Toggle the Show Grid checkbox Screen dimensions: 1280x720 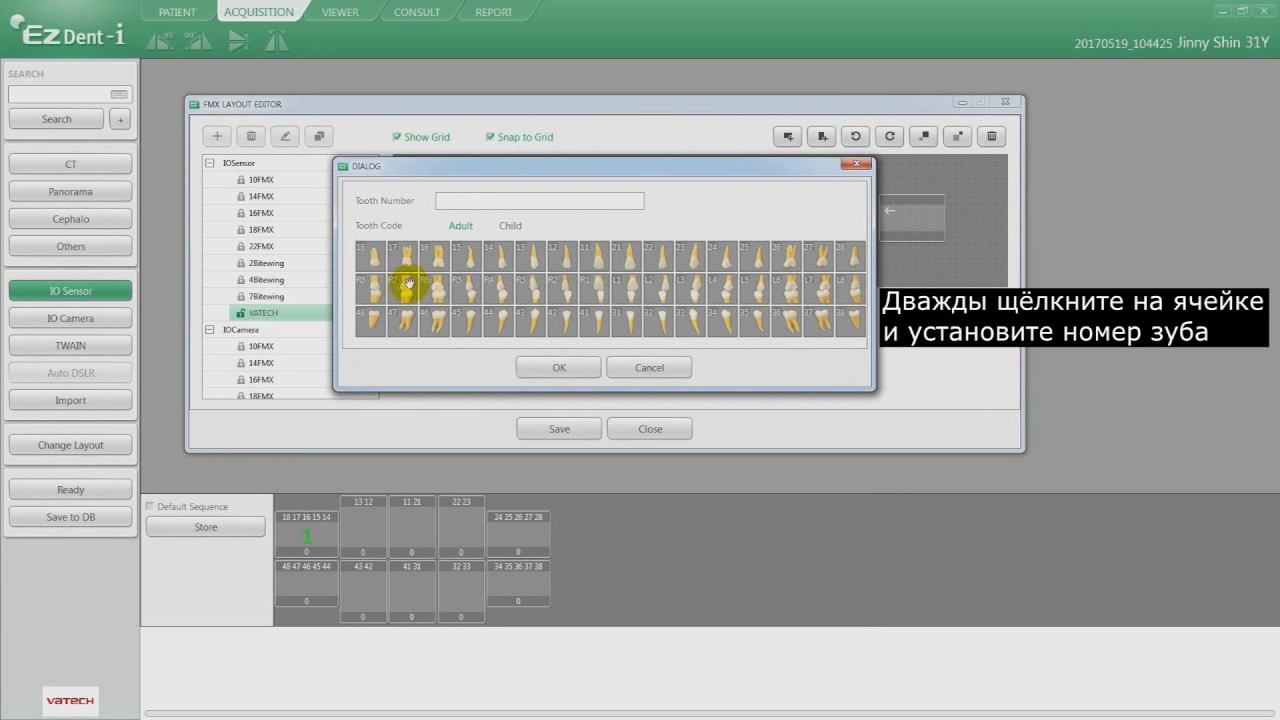pyautogui.click(x=397, y=137)
